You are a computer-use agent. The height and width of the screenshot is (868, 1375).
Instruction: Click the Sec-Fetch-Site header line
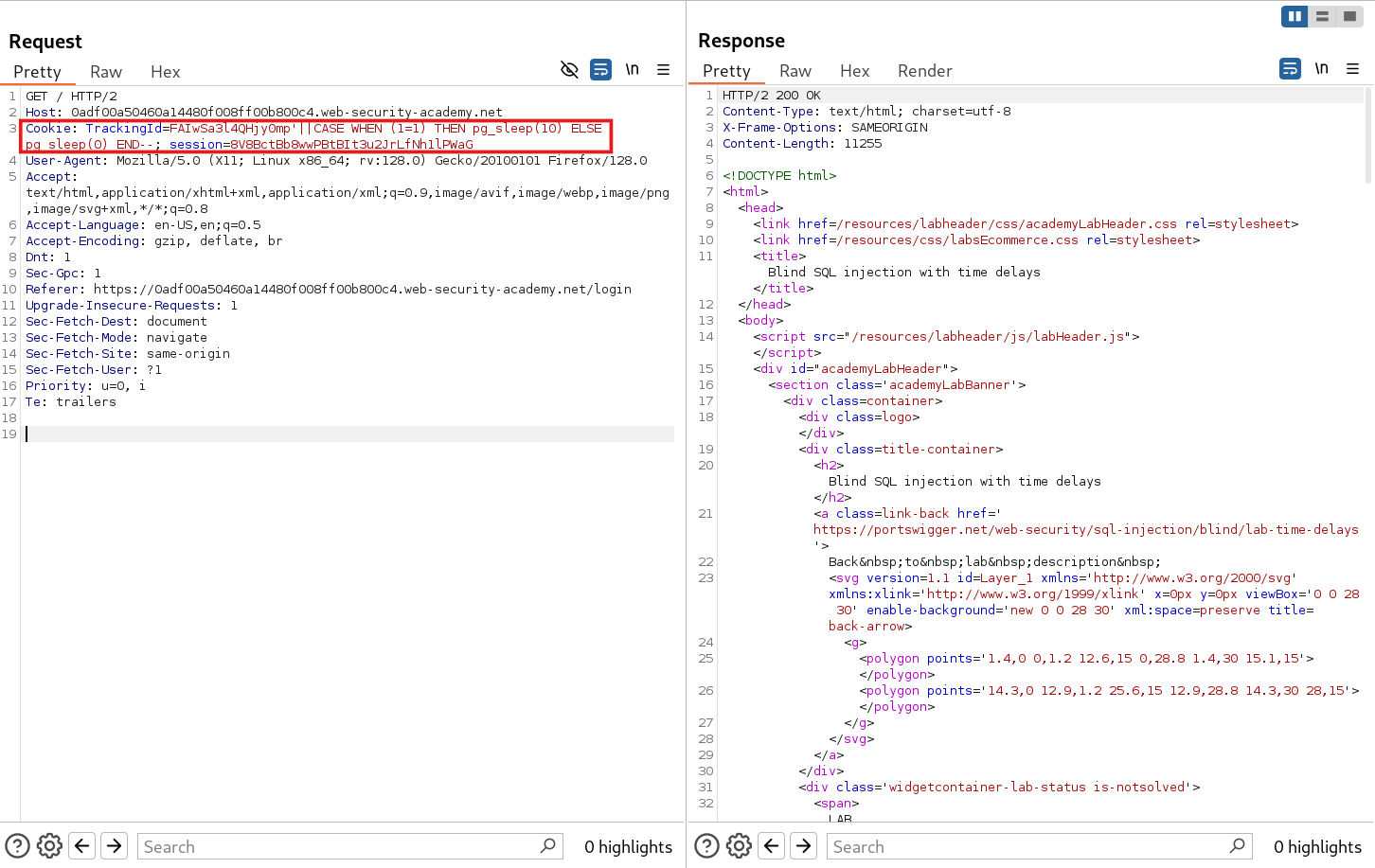pyautogui.click(x=128, y=354)
